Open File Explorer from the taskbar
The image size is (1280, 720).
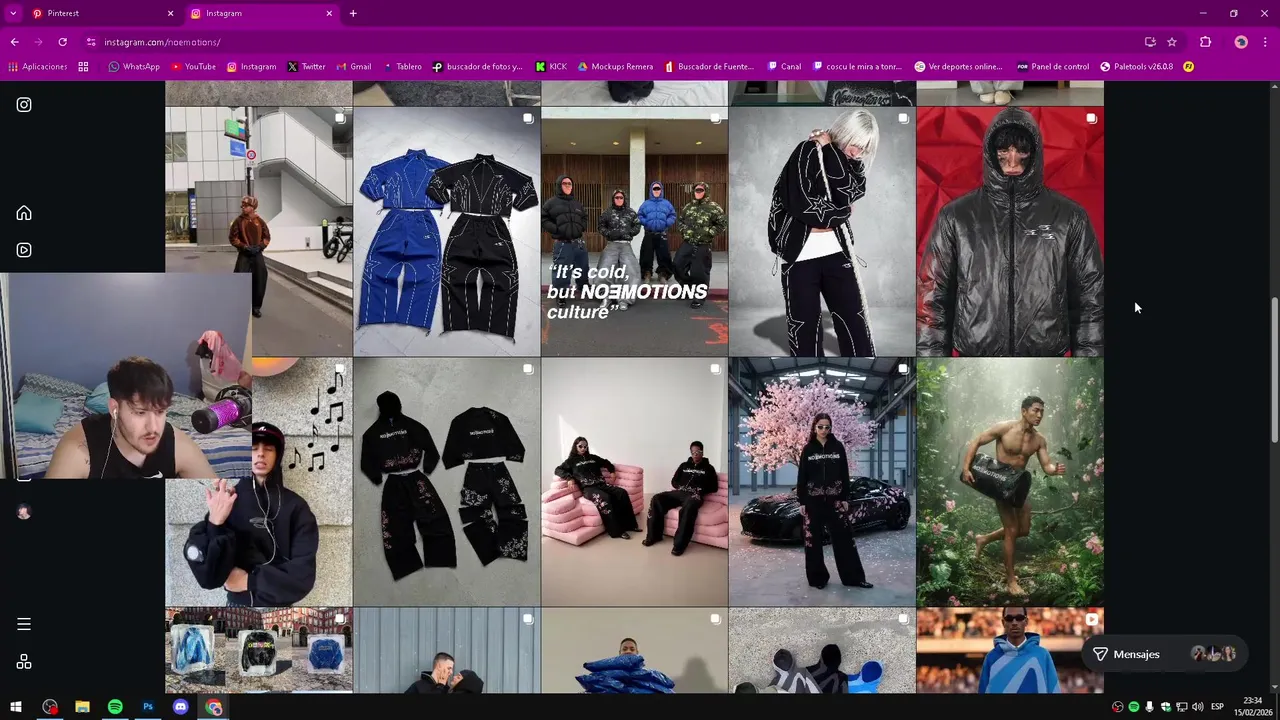click(82, 707)
